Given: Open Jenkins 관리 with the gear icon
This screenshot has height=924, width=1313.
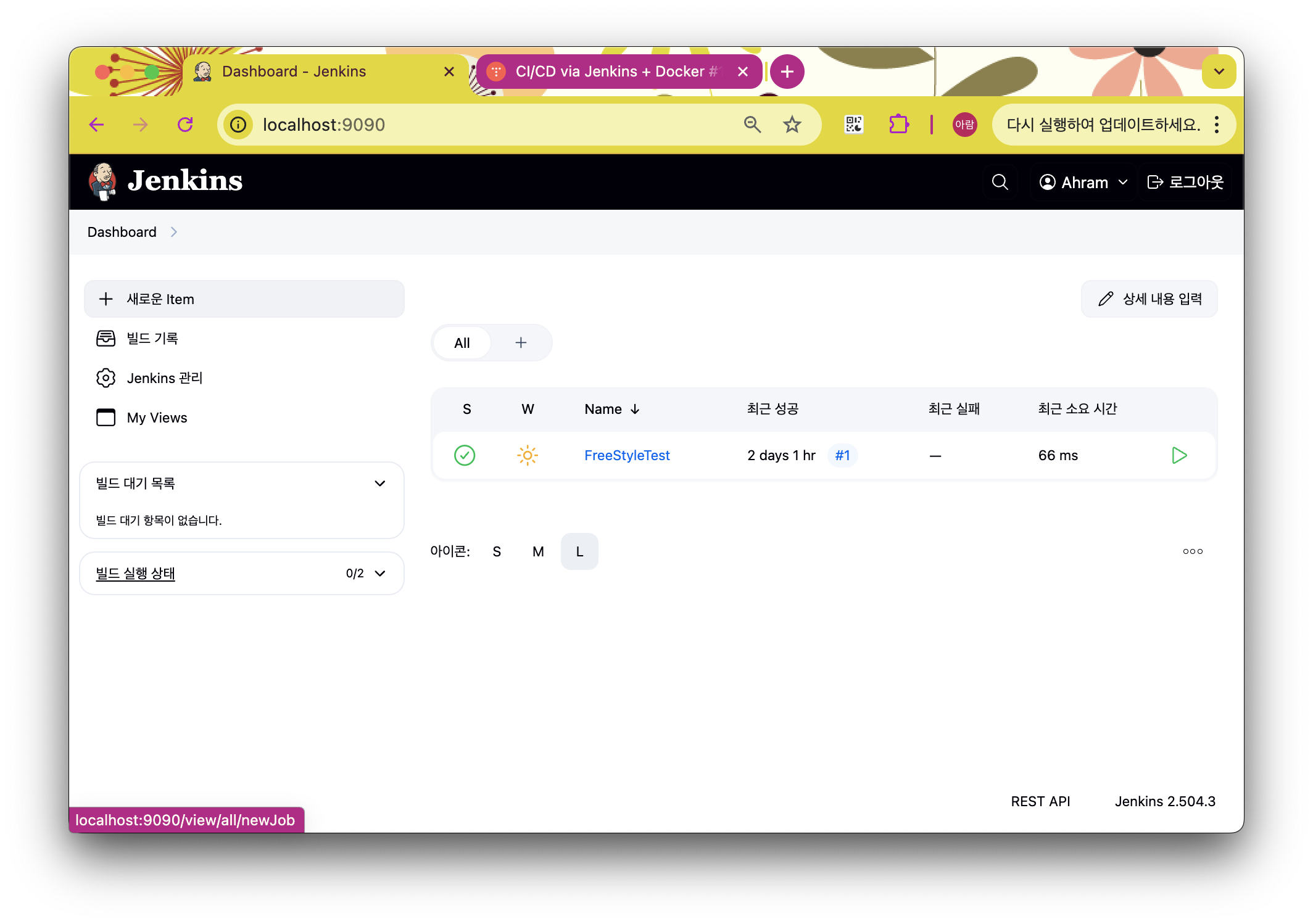Looking at the screenshot, I should pyautogui.click(x=164, y=378).
